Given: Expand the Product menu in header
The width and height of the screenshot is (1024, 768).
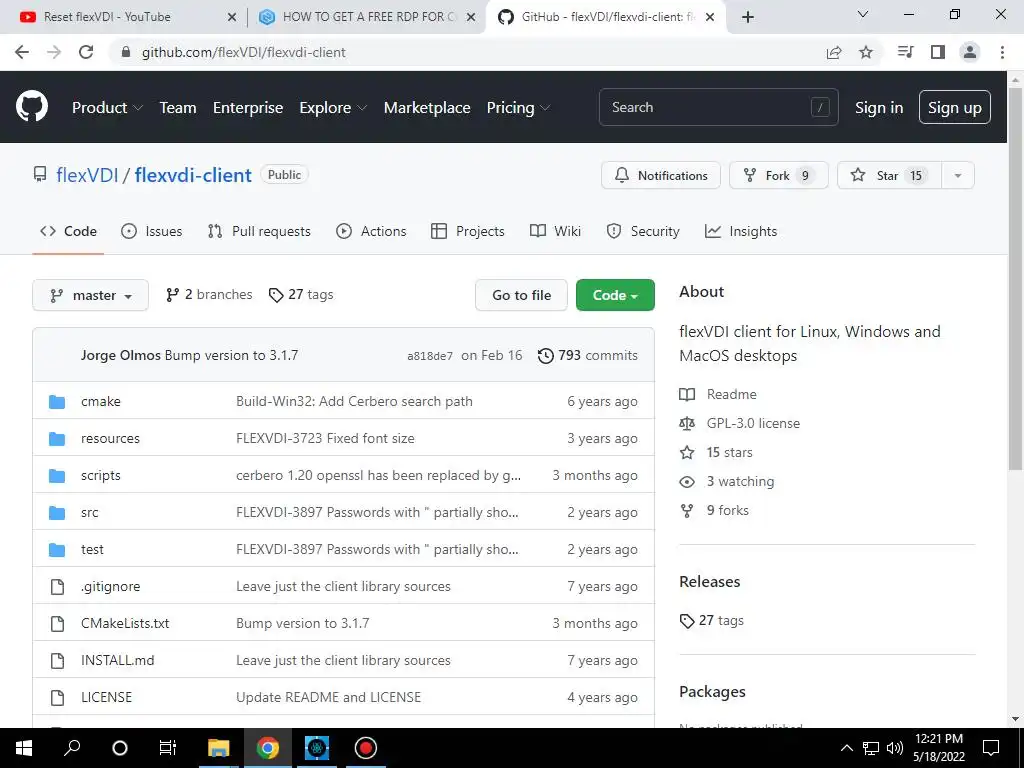Looking at the screenshot, I should point(107,108).
